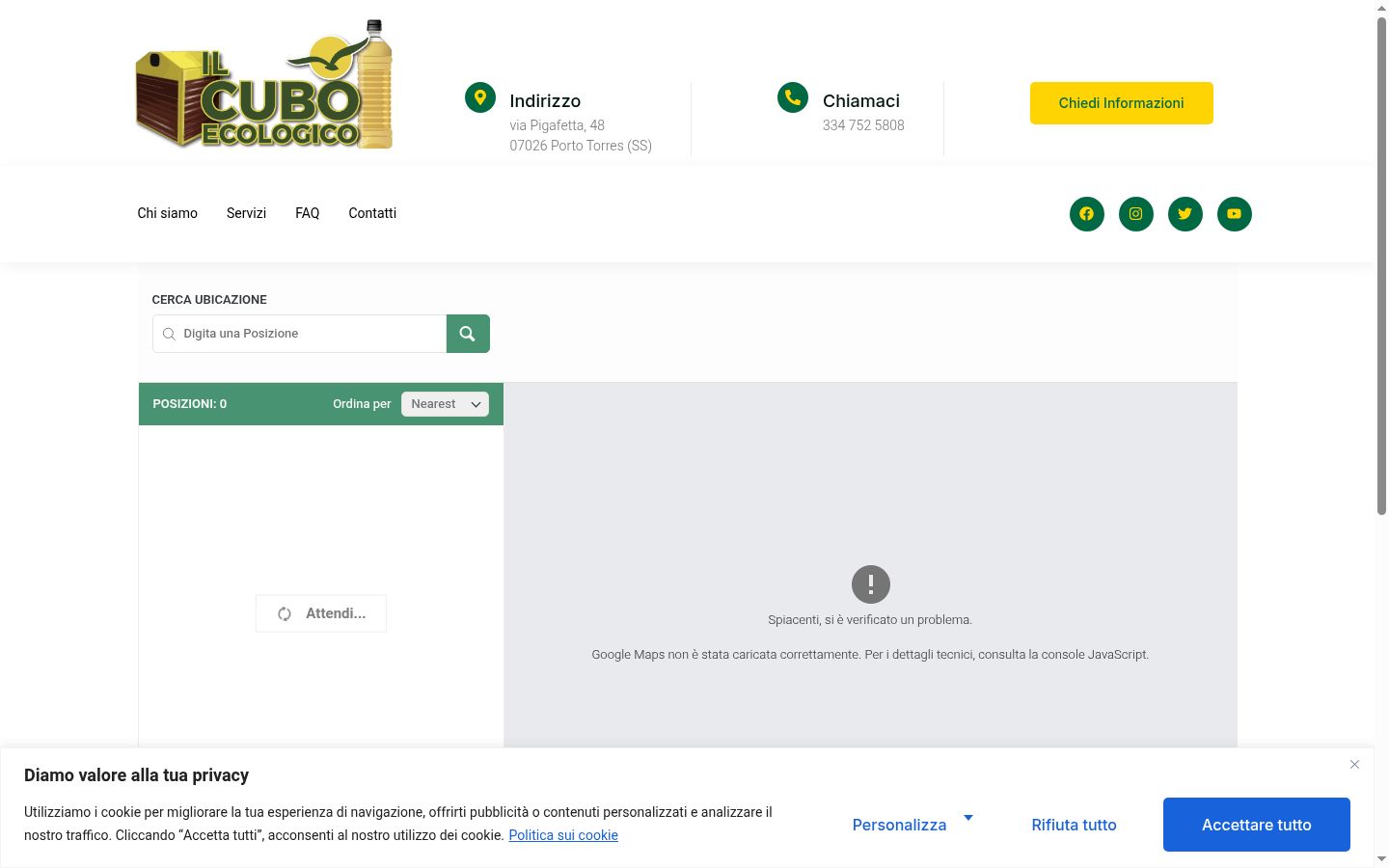Click the Indirizzo map pin icon
Image resolution: width=1389 pixels, height=868 pixels.
(479, 97)
